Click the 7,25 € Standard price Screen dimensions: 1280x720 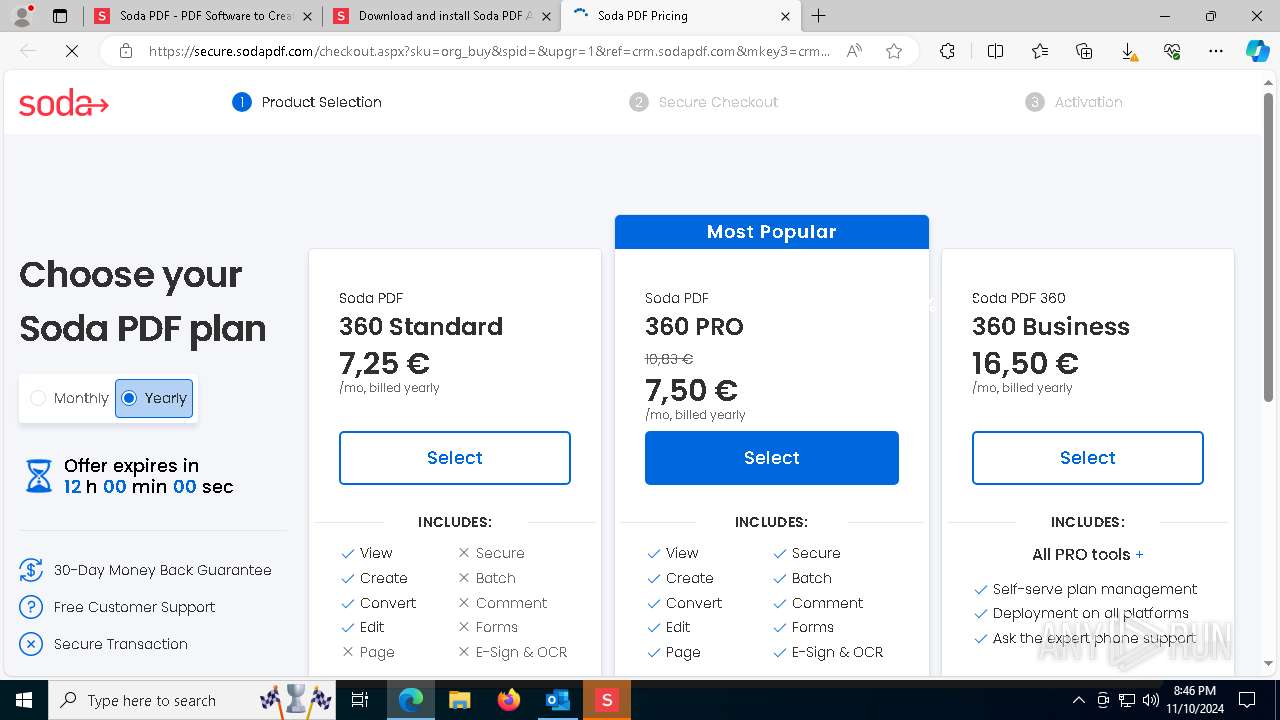point(385,363)
